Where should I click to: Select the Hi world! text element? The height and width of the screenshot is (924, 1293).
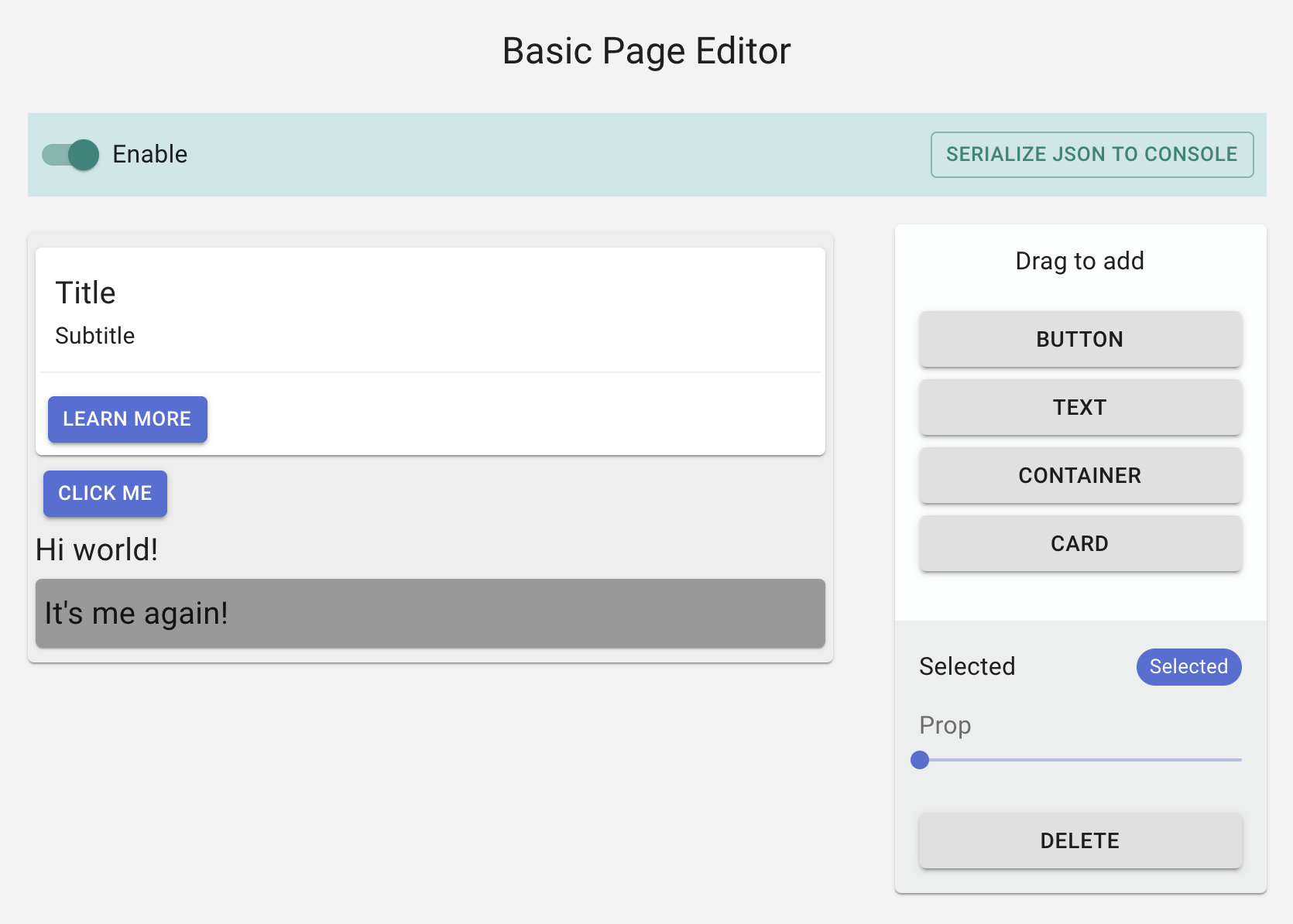point(97,550)
